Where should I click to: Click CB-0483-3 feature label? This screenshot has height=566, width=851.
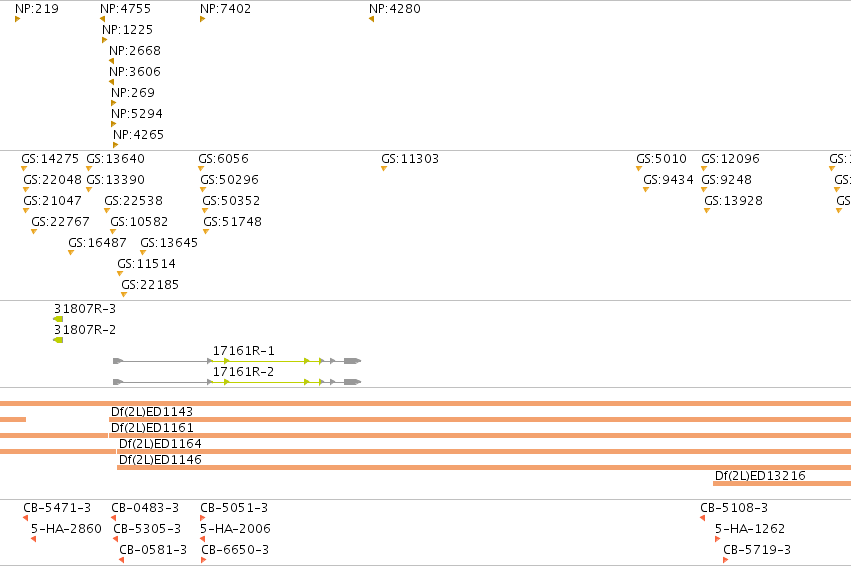145,508
